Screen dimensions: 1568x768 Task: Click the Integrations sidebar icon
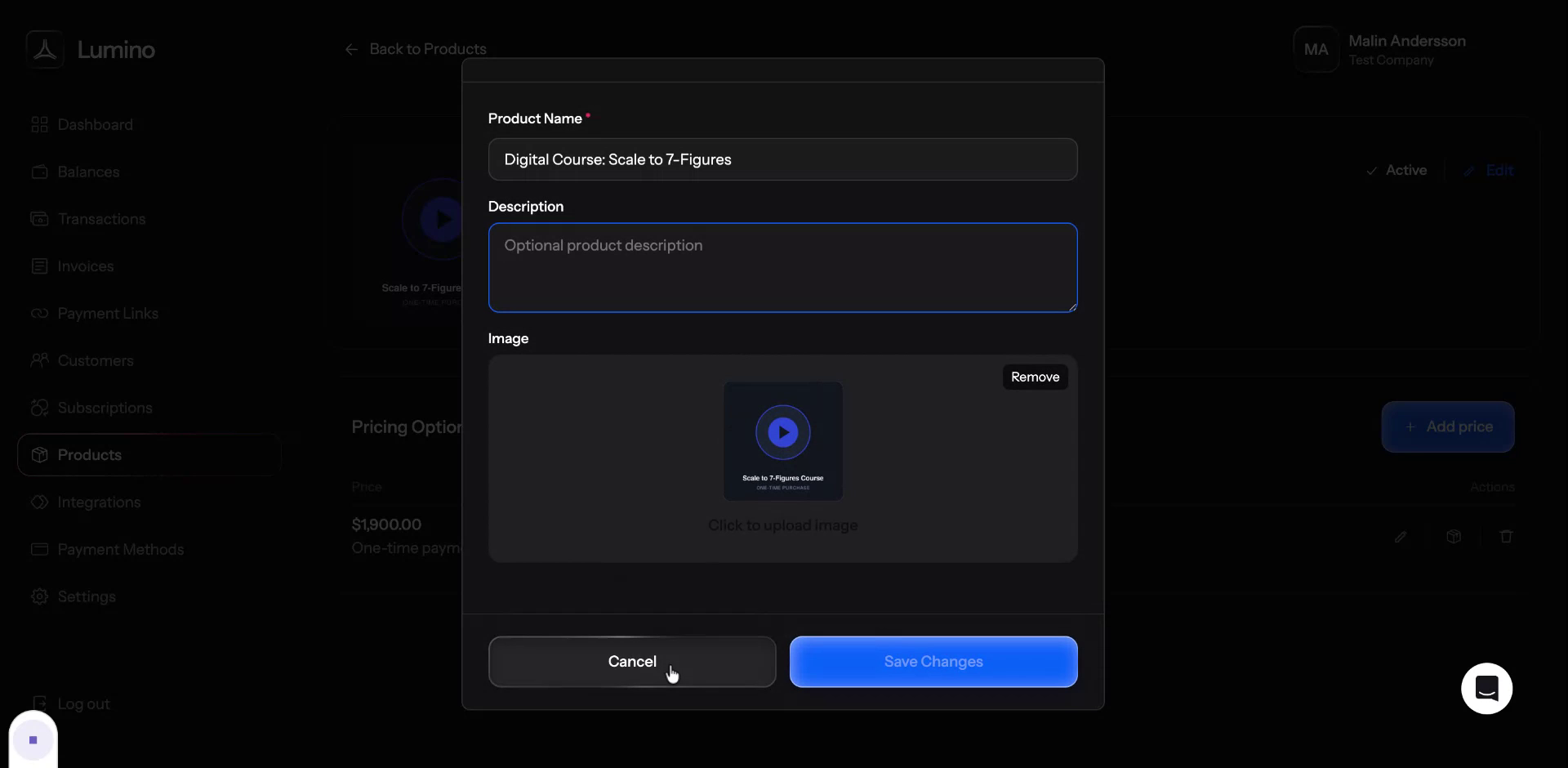pyautogui.click(x=39, y=502)
